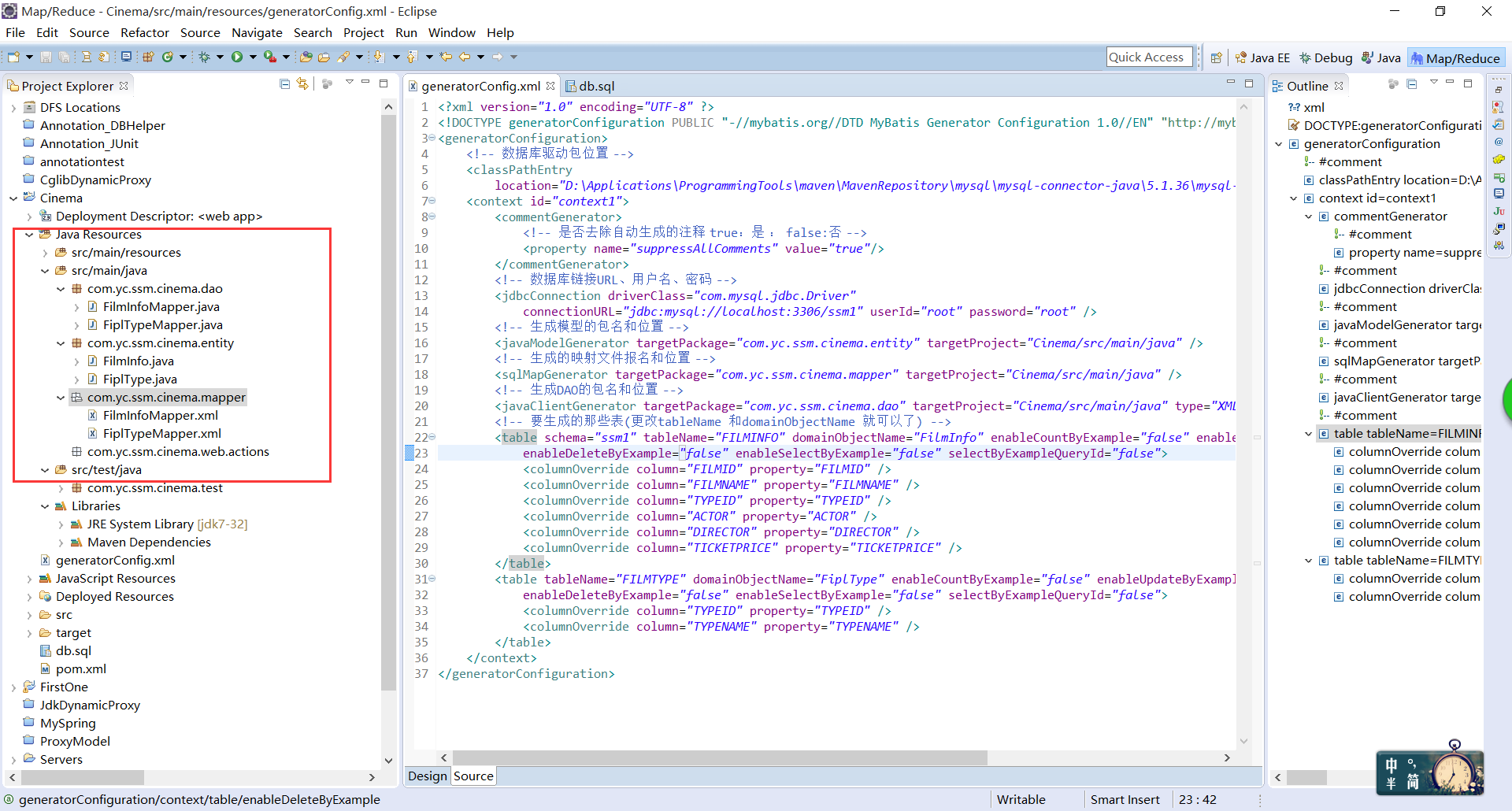Open the Run button dropdown arrow

click(253, 57)
